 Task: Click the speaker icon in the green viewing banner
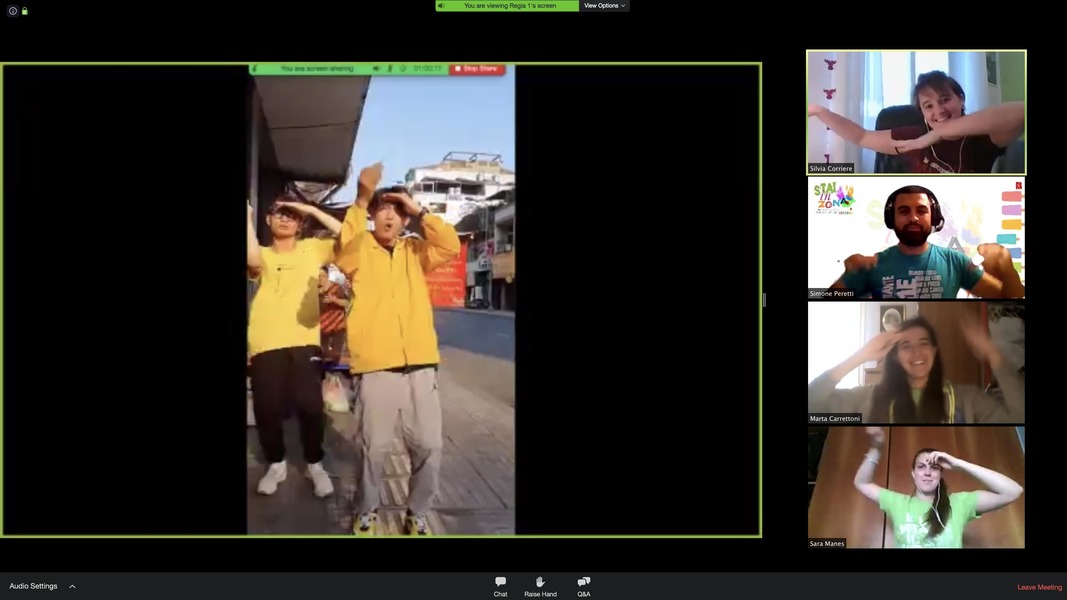pos(441,6)
